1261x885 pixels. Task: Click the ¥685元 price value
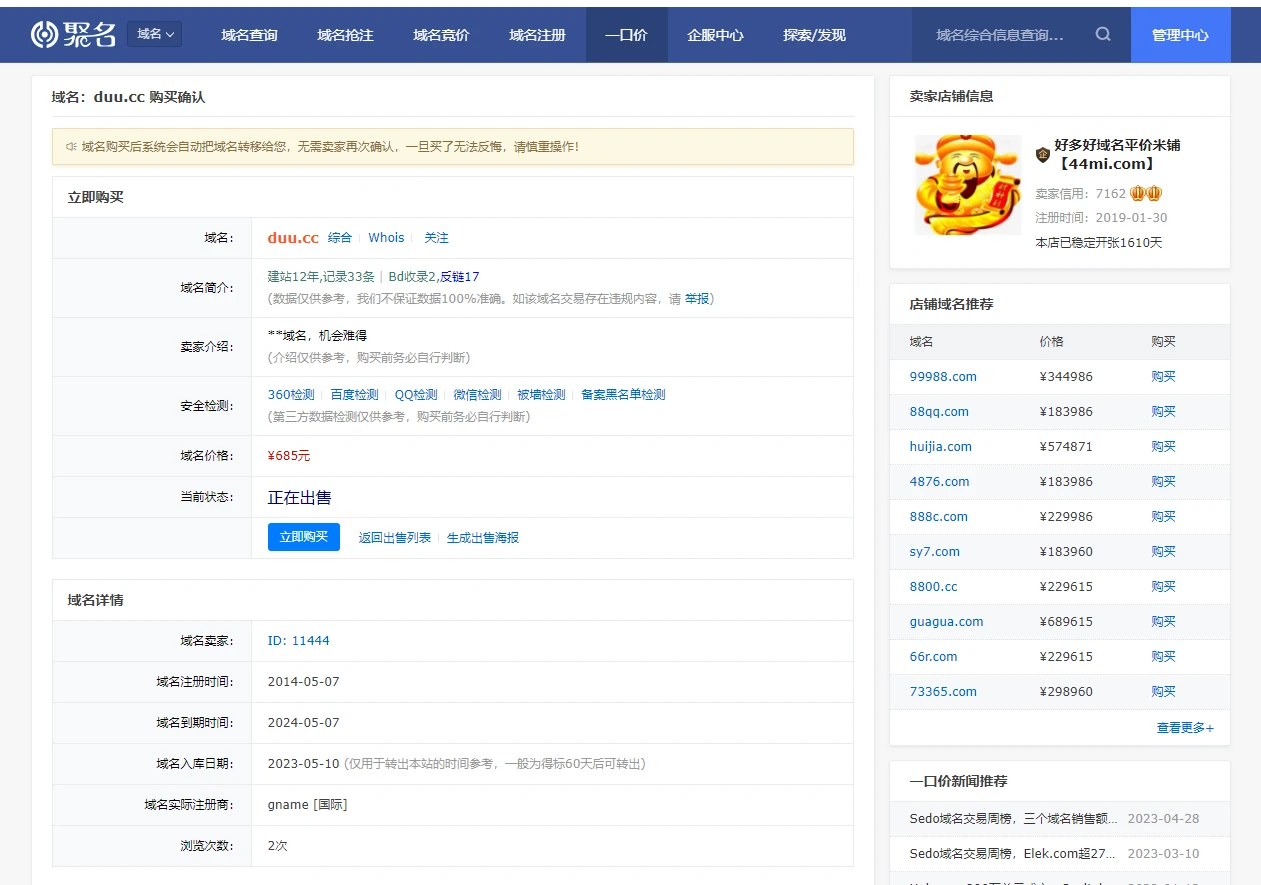click(289, 456)
